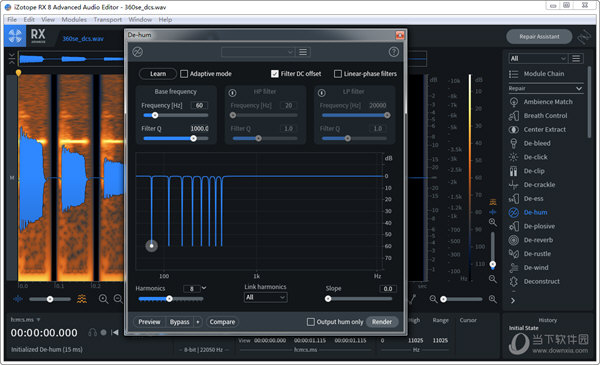Adjust the Slope slider handle
Viewport: 600px width, 365px height.
click(328, 299)
